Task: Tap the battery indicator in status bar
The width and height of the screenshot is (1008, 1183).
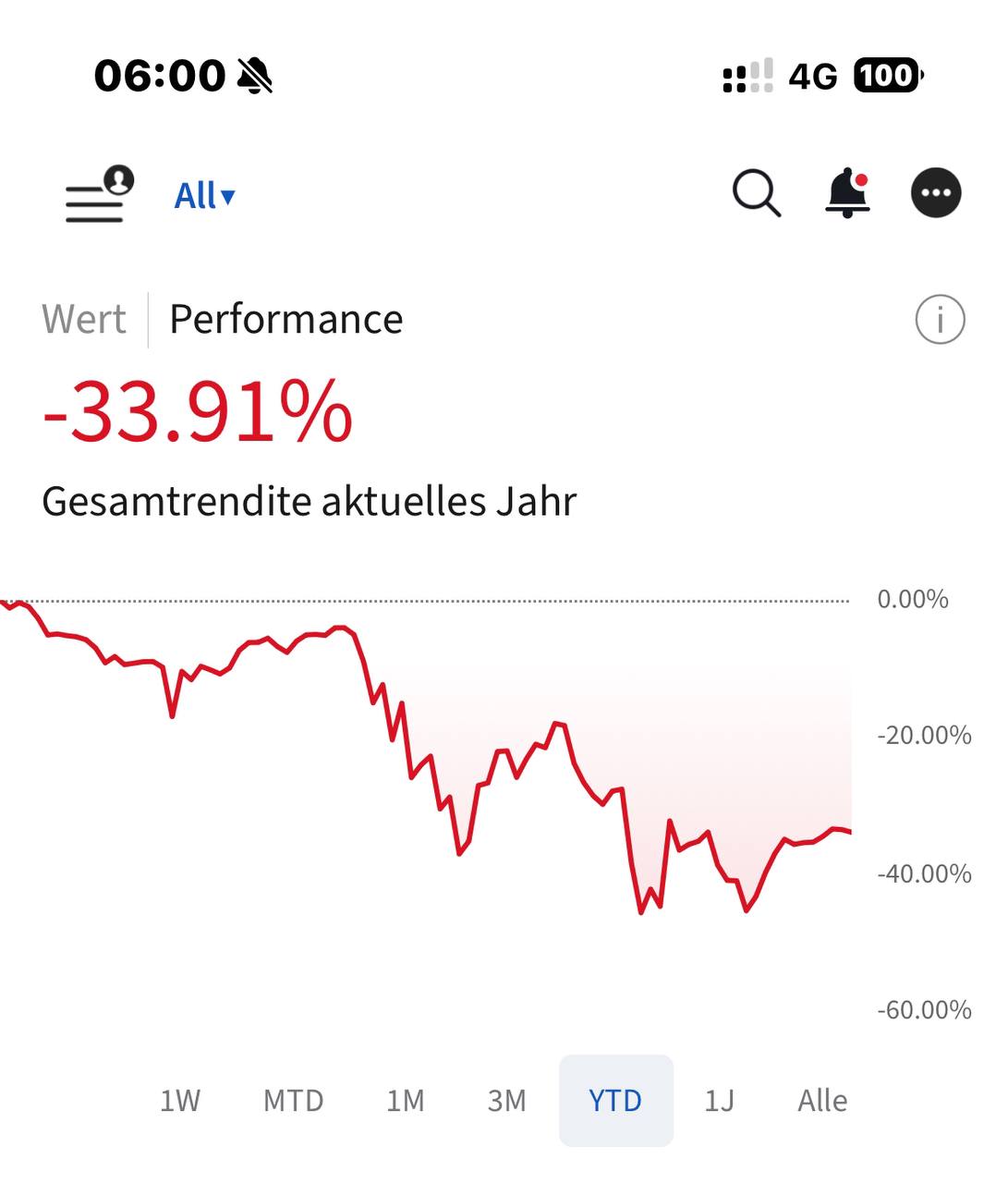Action: point(888,76)
